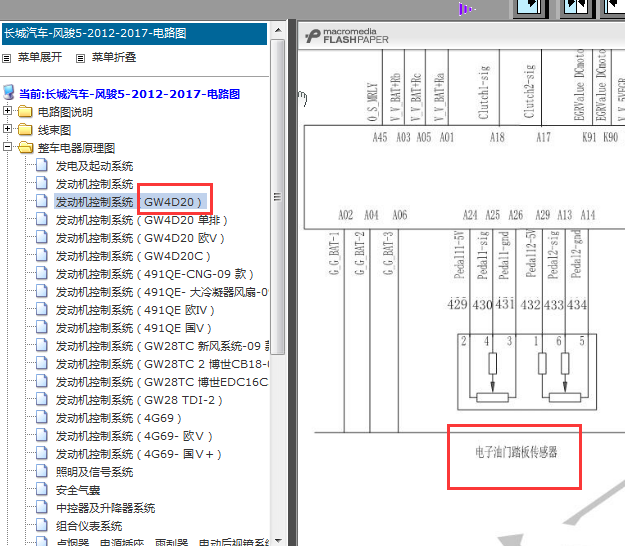Open 发动机控制系统 (4G69- 国V+)

tap(138, 454)
